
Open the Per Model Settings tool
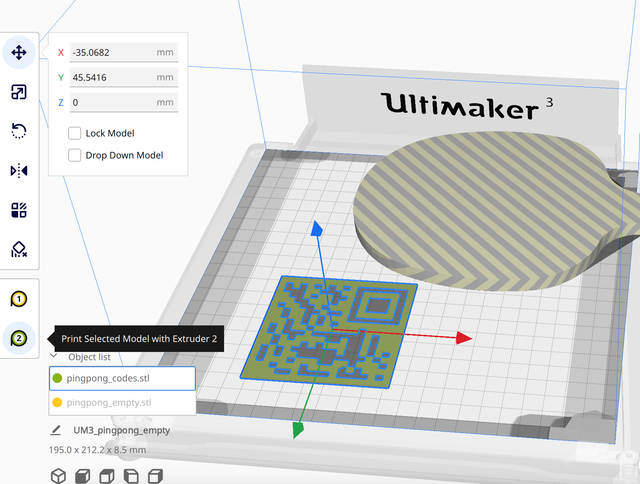point(19,210)
